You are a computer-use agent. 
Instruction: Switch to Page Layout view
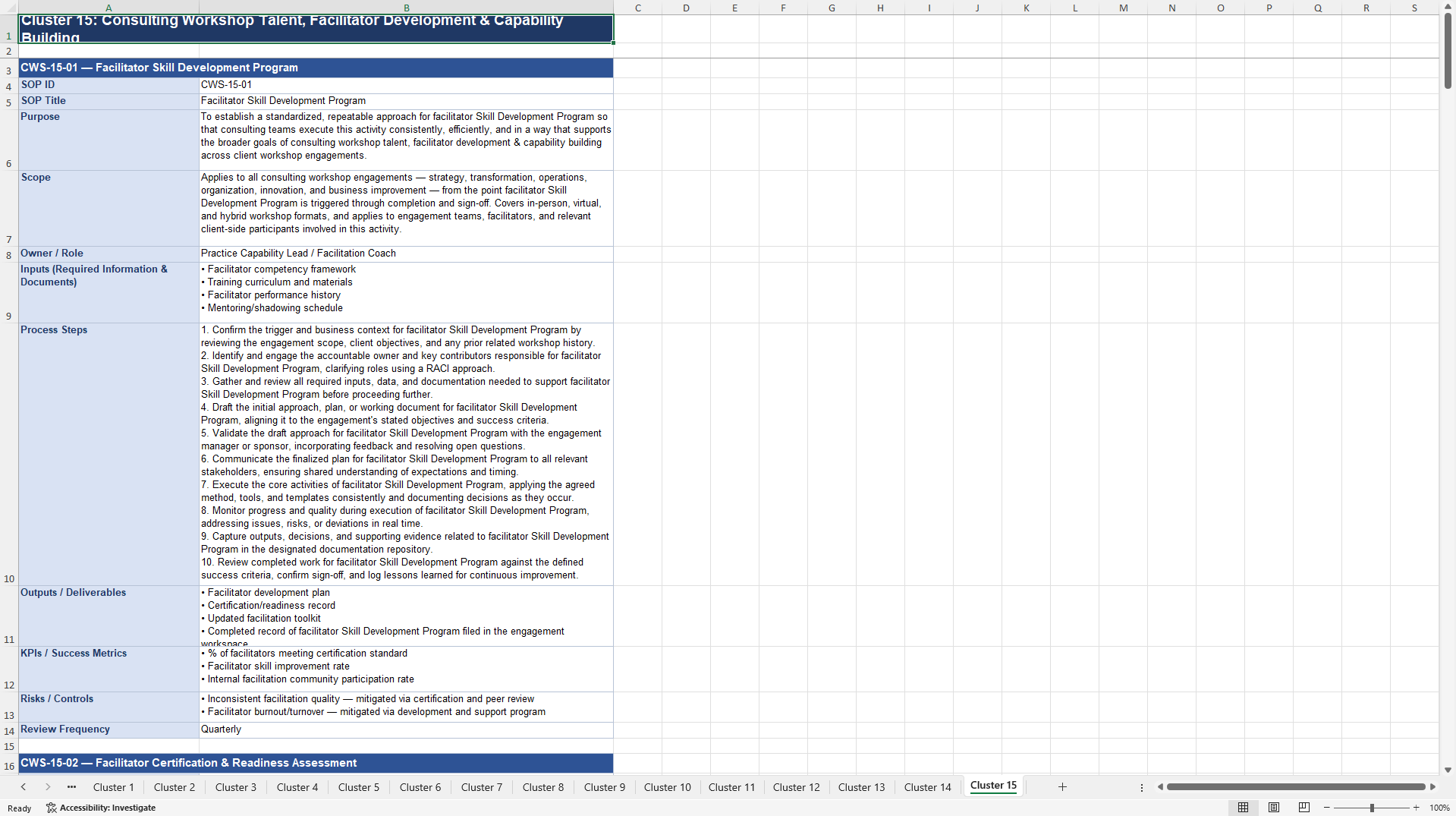coord(1274,808)
